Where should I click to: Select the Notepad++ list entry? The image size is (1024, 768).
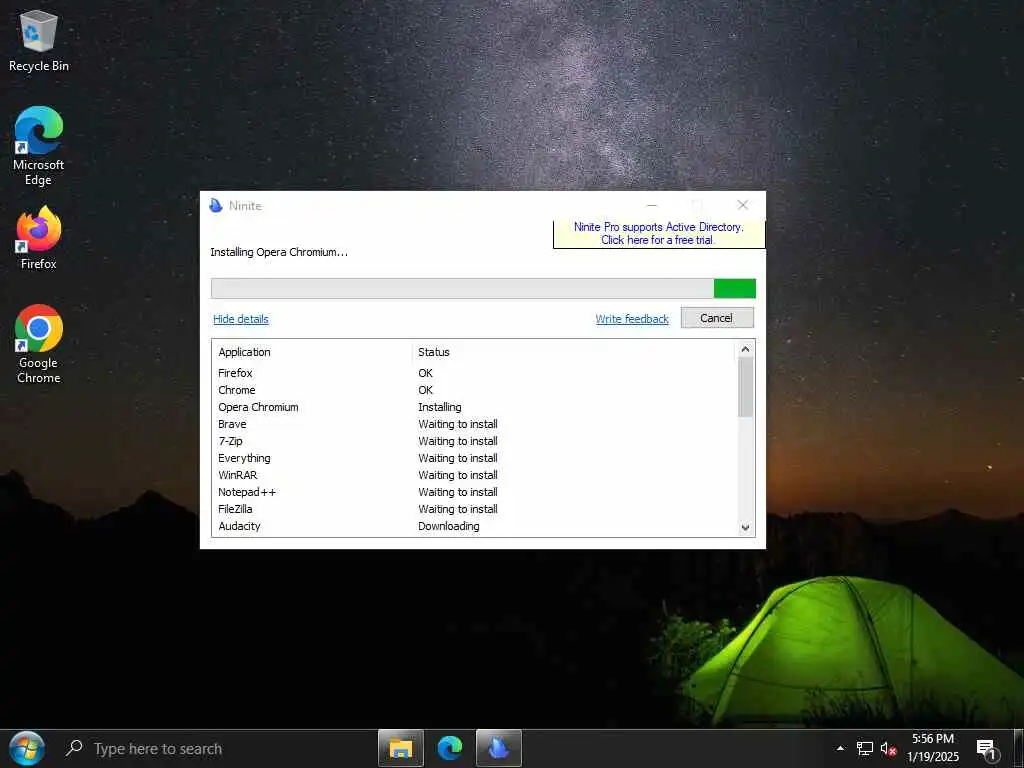(x=475, y=492)
